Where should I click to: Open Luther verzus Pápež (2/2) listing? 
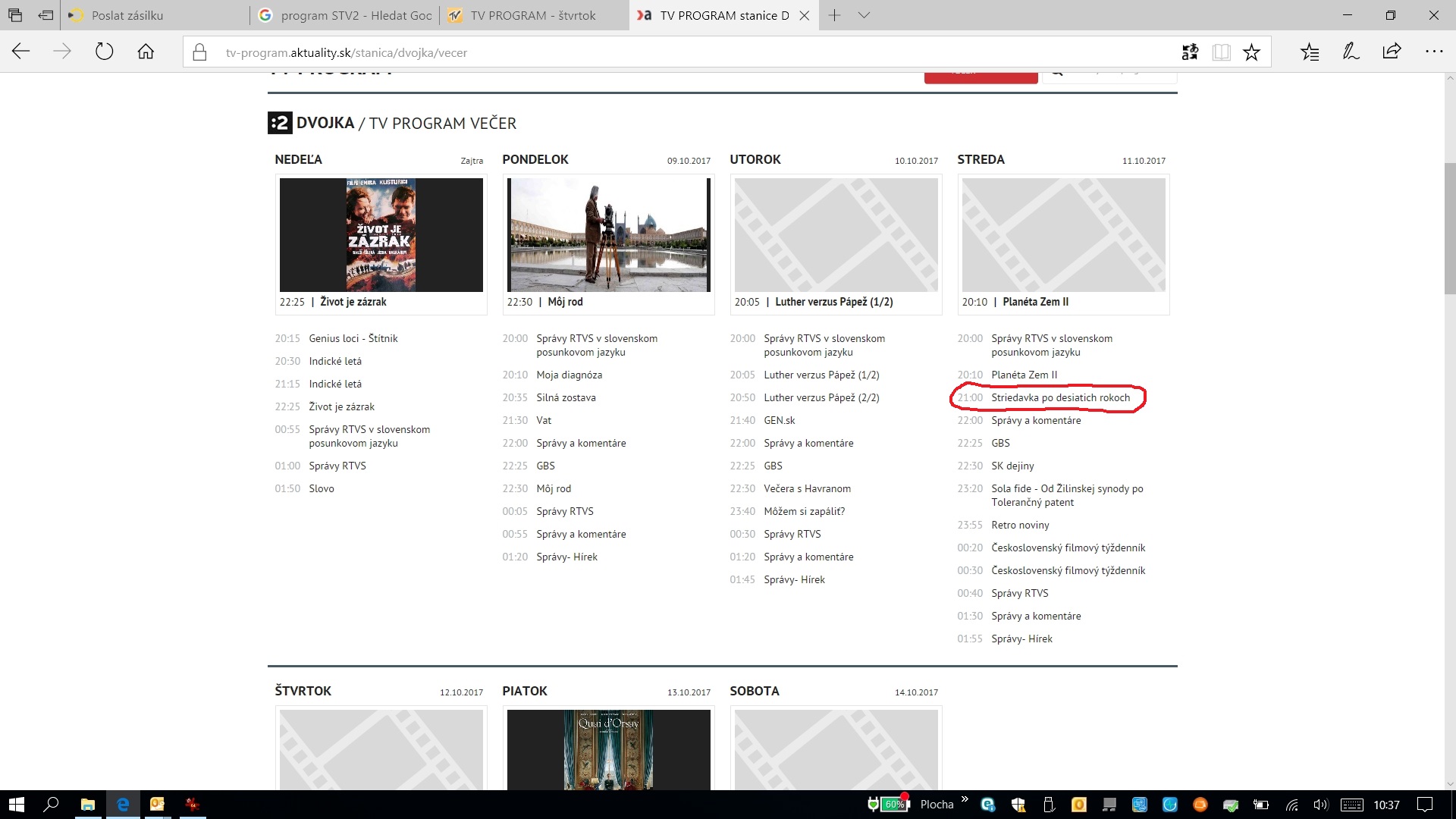coord(821,397)
